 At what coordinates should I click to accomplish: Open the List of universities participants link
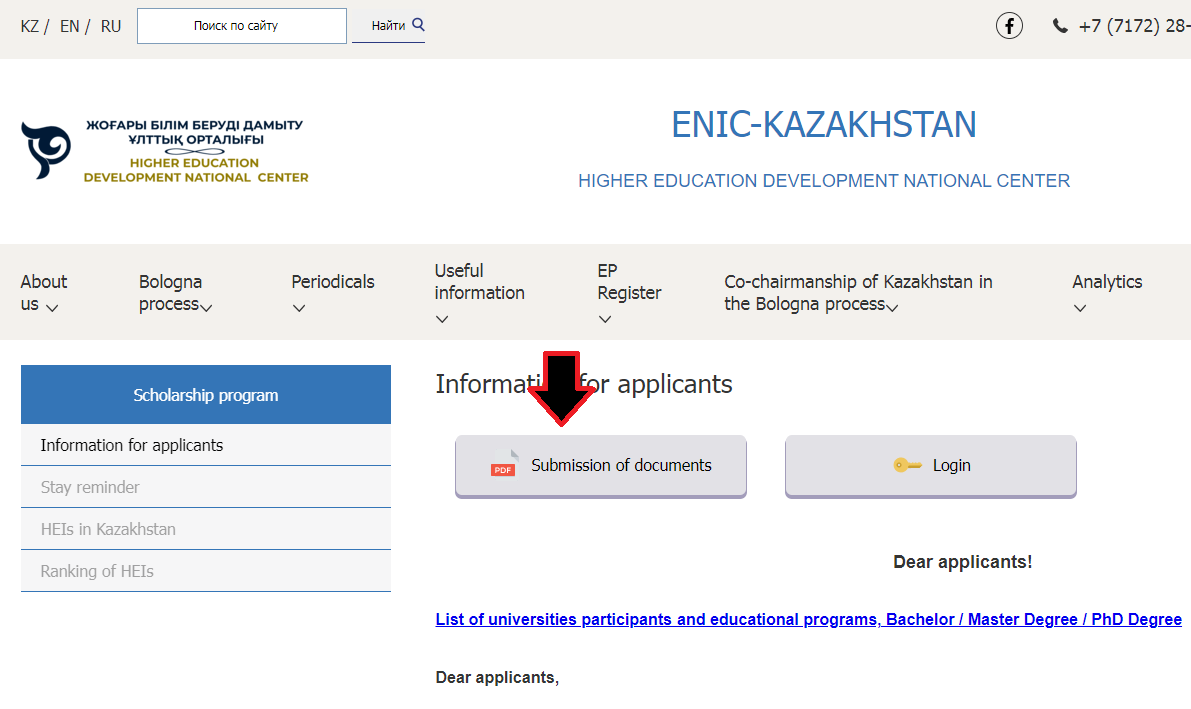[x=808, y=619]
